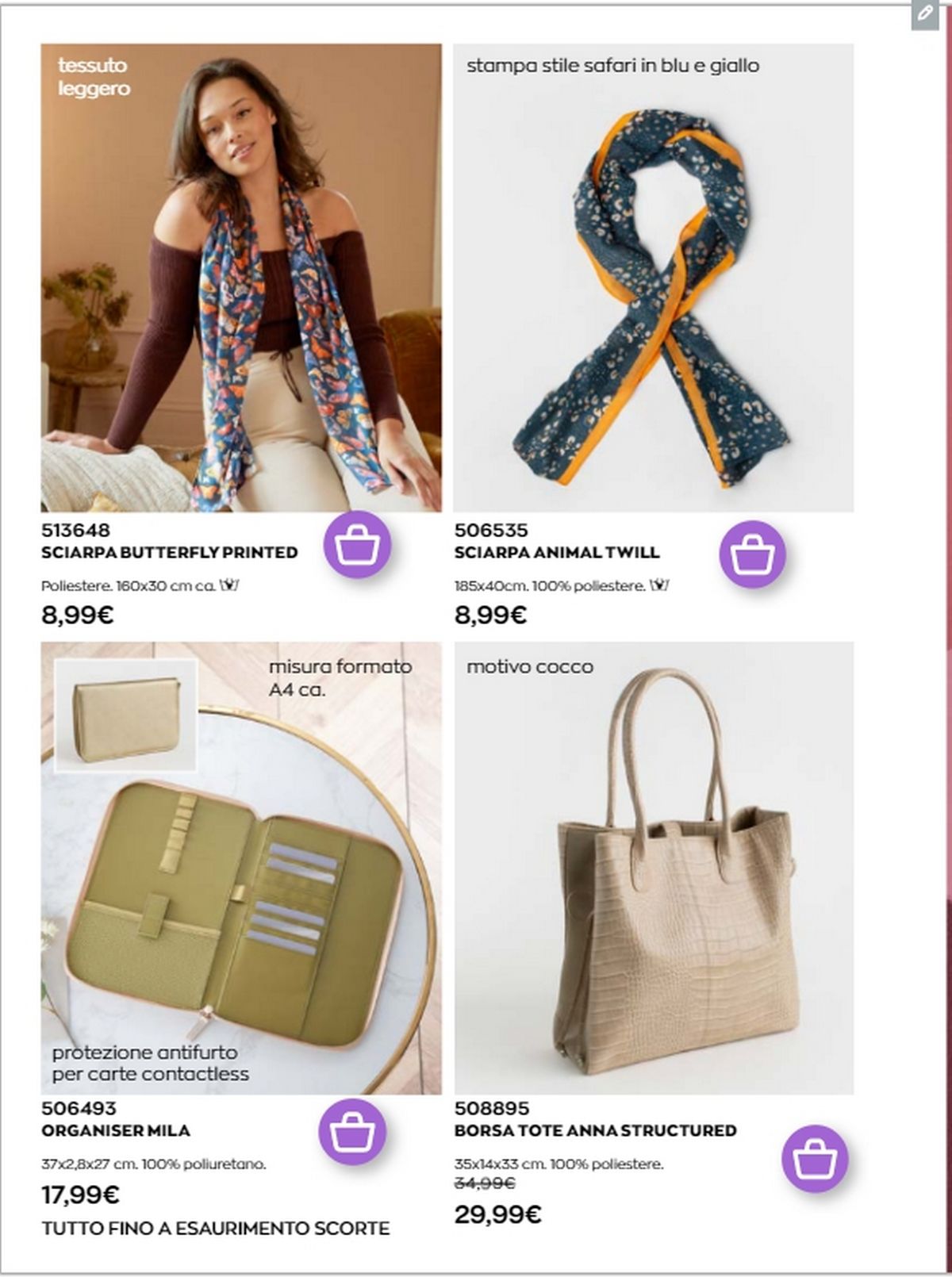The image size is (952, 1277).
Task: Open the butterfly scarf model photo
Action: 241,278
